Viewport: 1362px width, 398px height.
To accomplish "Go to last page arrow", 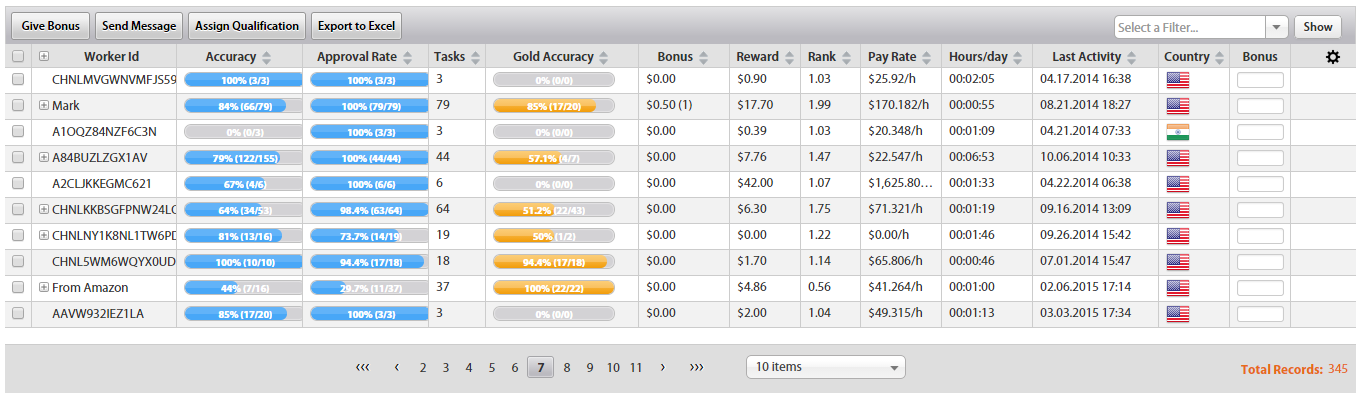I will [x=696, y=367].
